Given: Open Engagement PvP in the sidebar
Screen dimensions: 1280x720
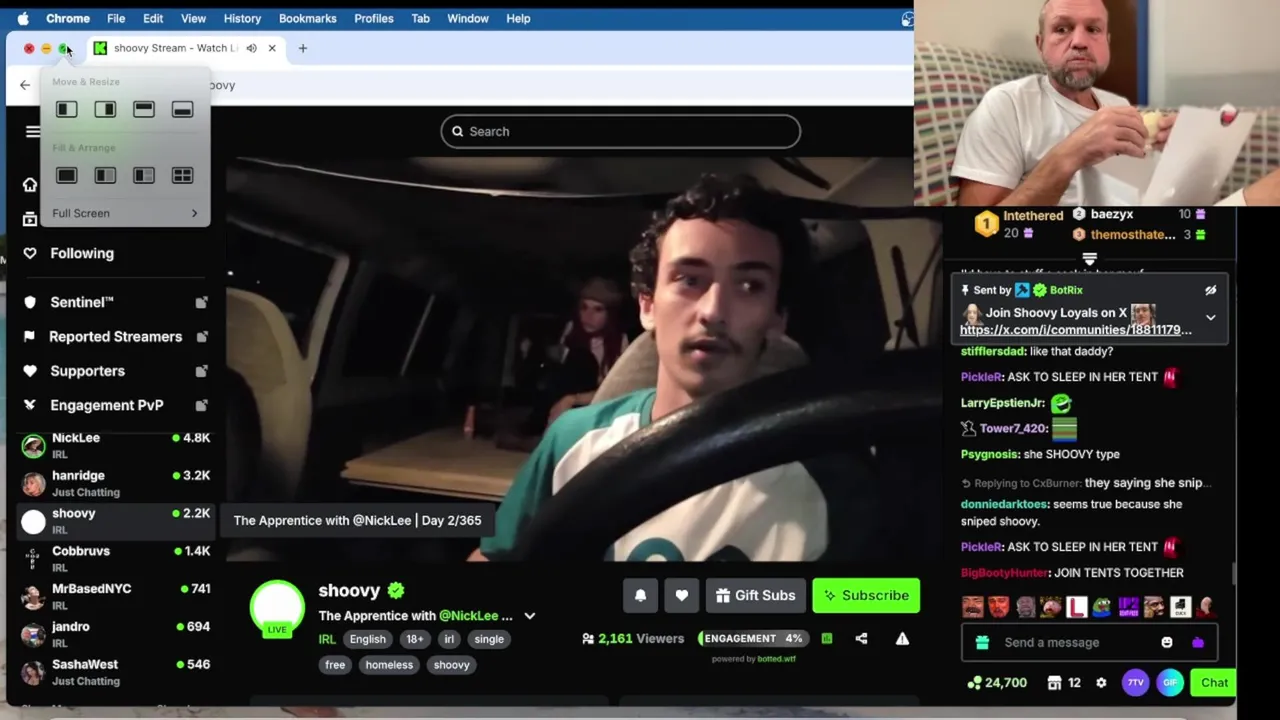Looking at the screenshot, I should click(x=107, y=405).
